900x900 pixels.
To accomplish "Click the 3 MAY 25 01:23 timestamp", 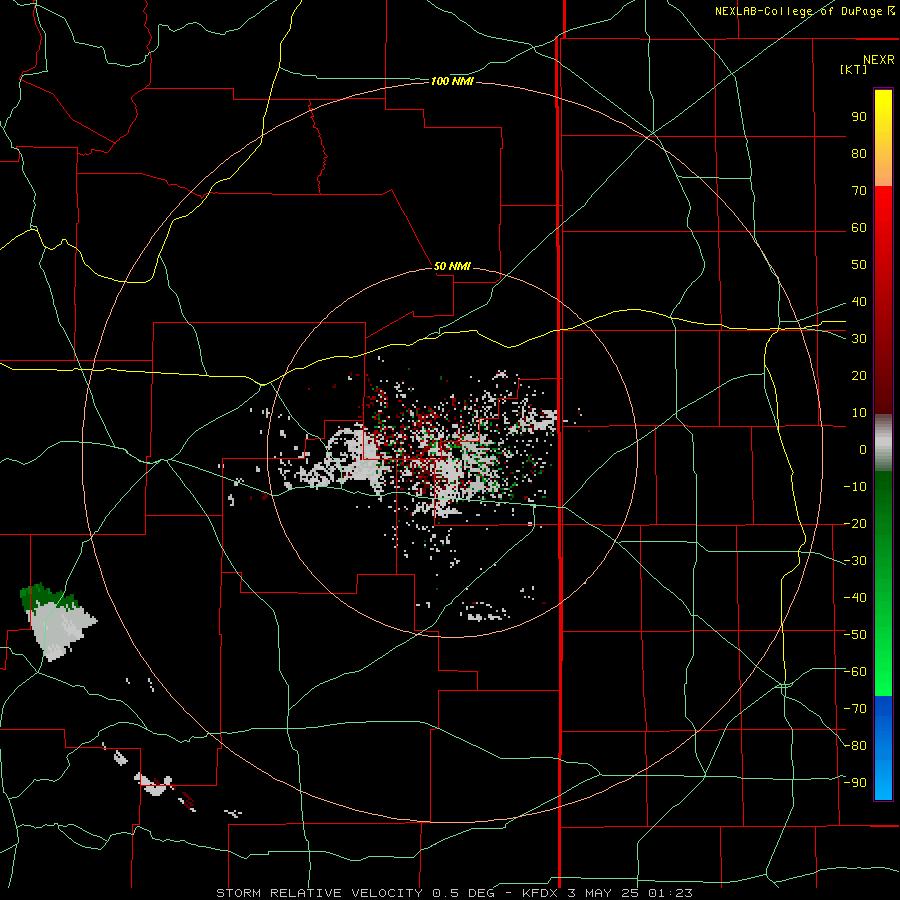I will pos(630,893).
